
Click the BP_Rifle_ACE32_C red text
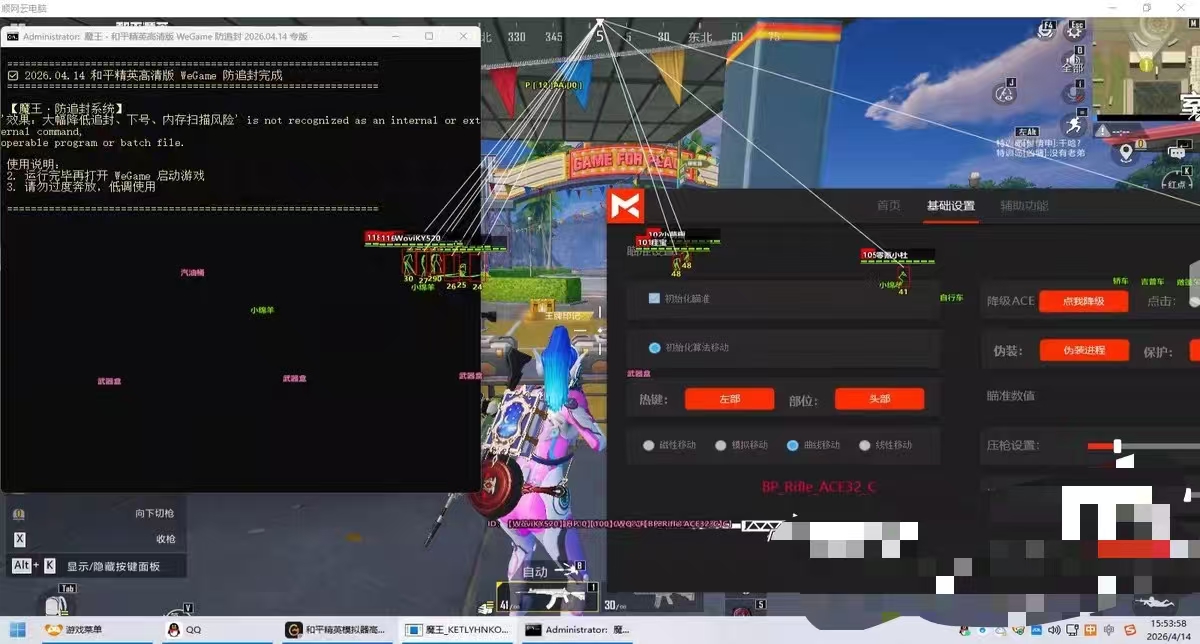point(819,487)
